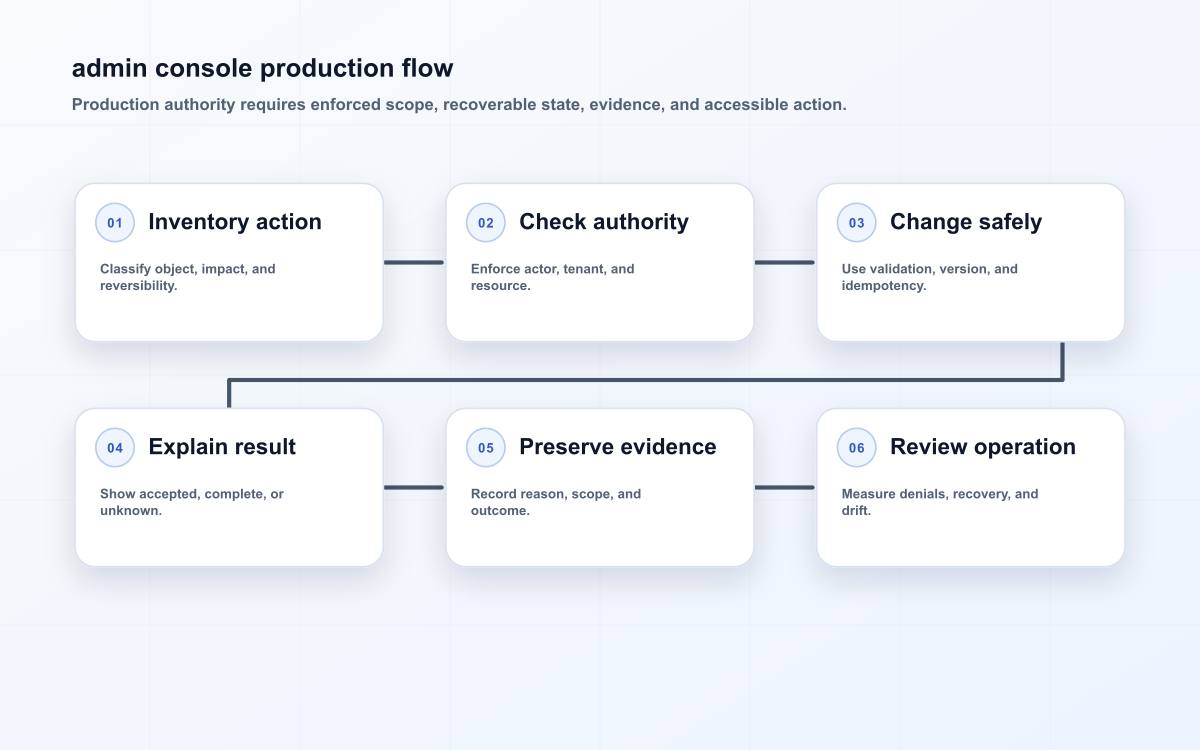Viewport: 1200px width, 750px height.
Task: Click the 03 step number badge
Action: tap(857, 223)
